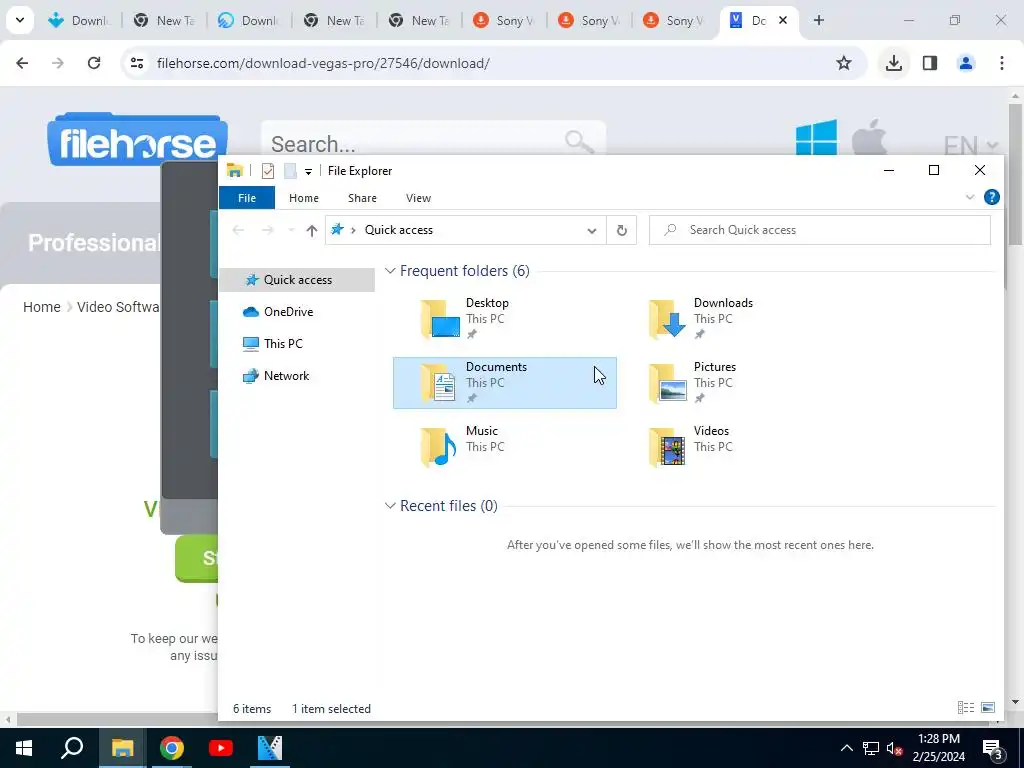
Task: Open Customize Quick Access Toolbar dropdown
Action: 308,172
